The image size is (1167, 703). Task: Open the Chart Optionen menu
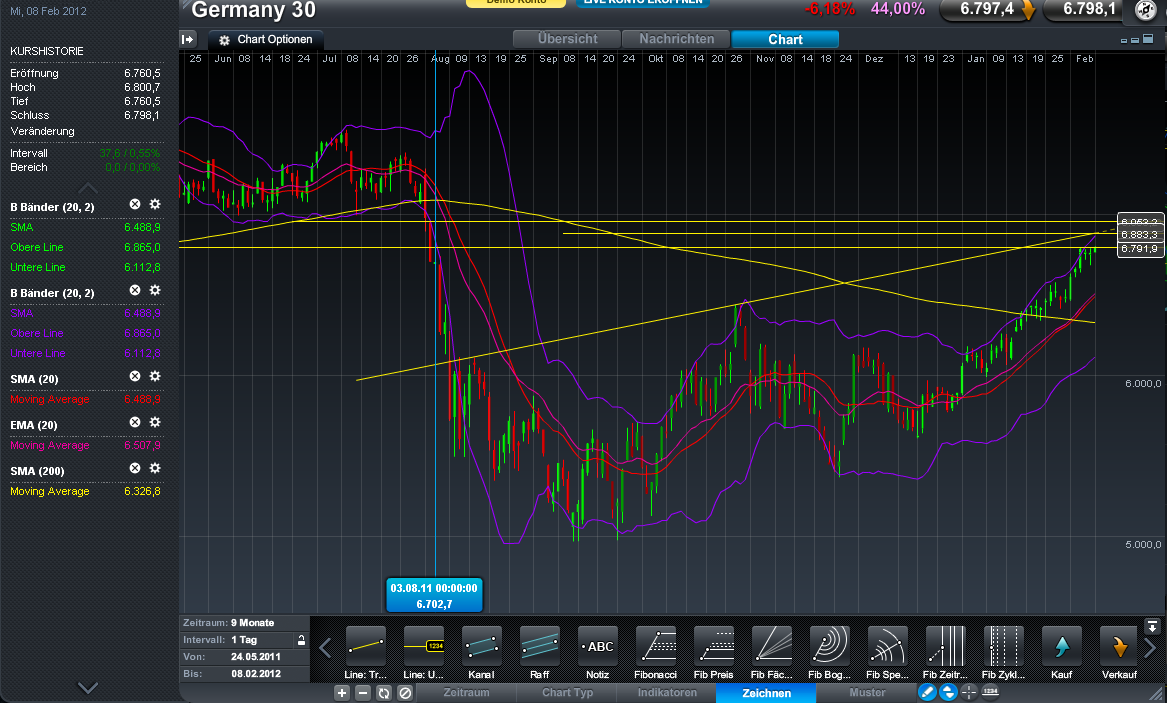pos(266,39)
